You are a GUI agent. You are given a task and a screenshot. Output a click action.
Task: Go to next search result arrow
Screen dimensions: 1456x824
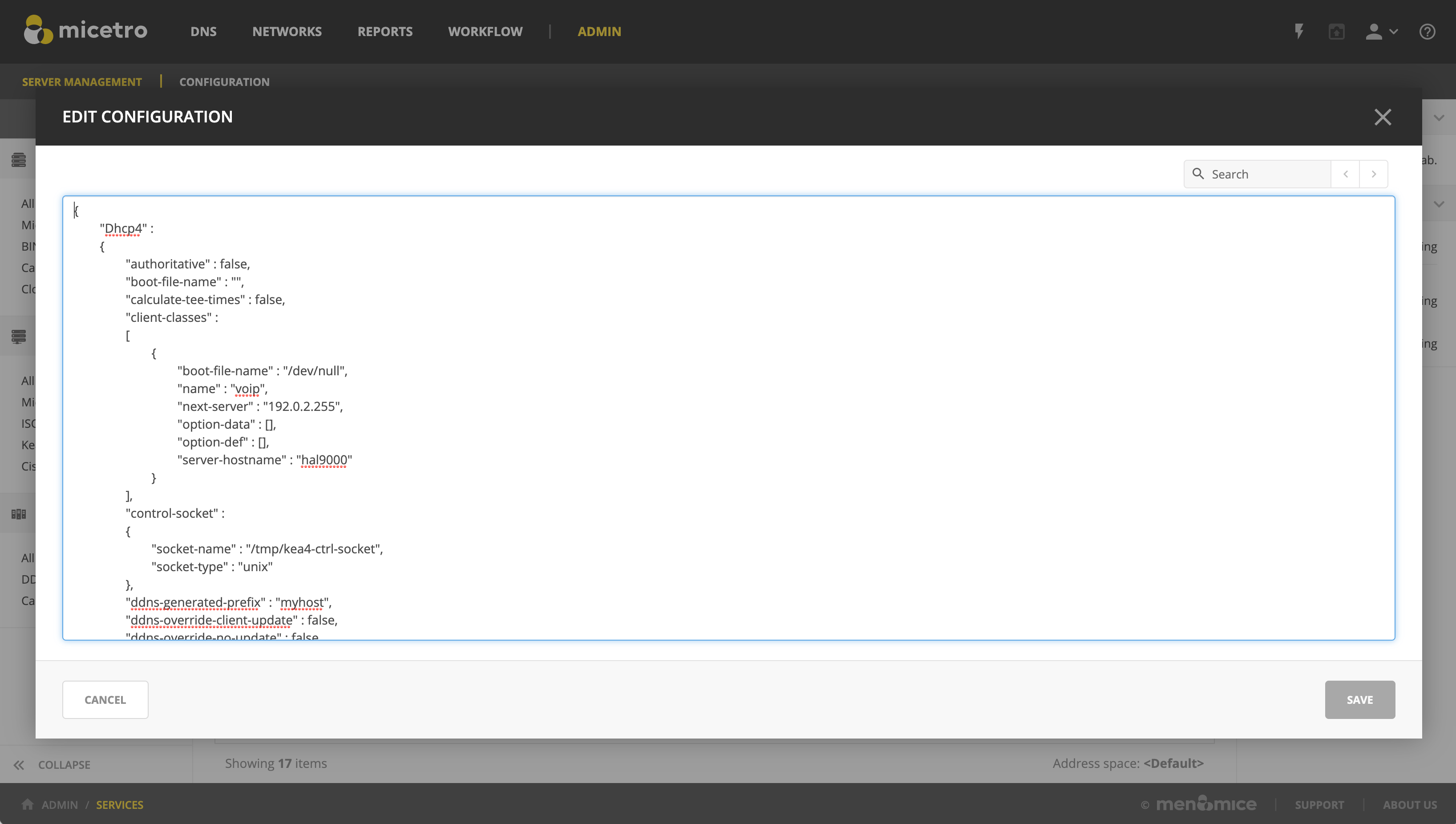pyautogui.click(x=1373, y=175)
